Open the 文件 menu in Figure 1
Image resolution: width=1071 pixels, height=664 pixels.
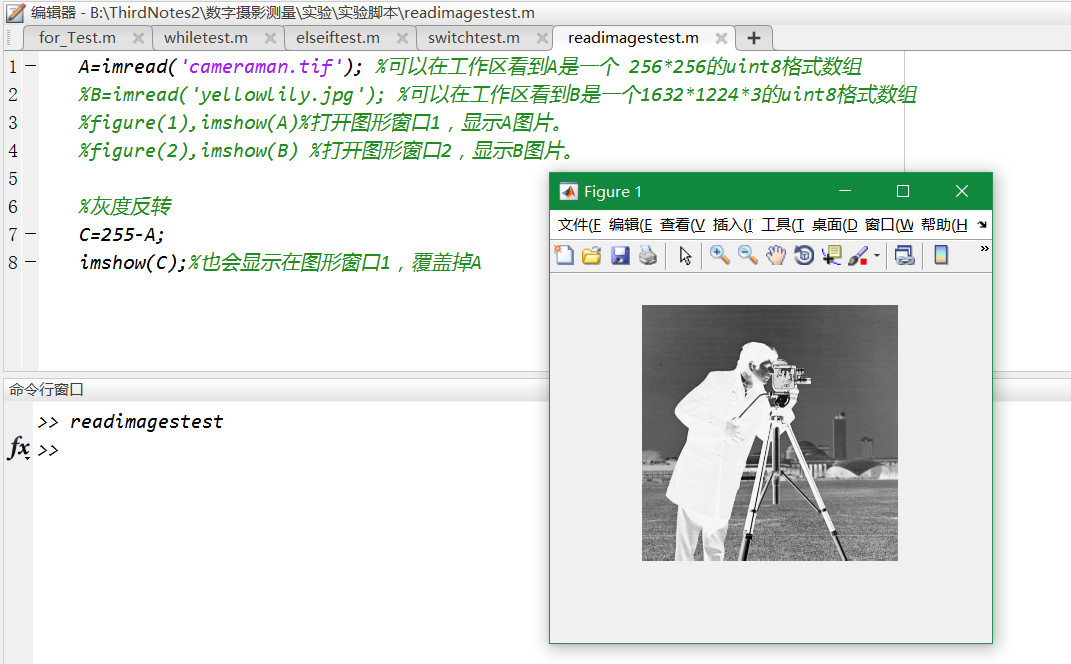point(579,225)
